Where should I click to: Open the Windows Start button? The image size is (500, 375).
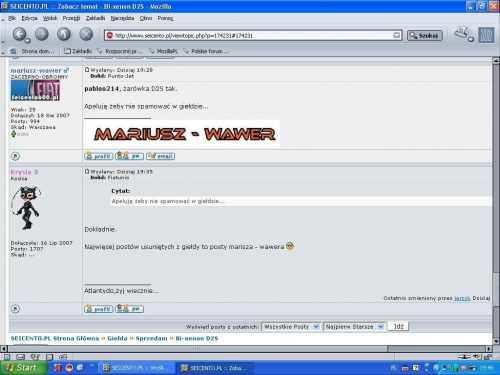click(23, 368)
